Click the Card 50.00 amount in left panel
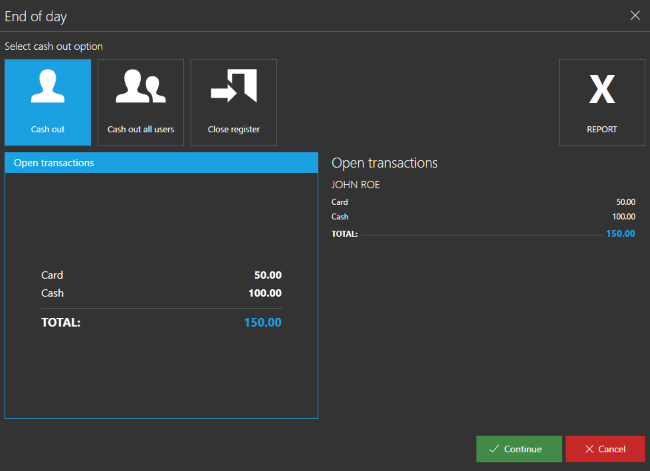 tap(268, 275)
